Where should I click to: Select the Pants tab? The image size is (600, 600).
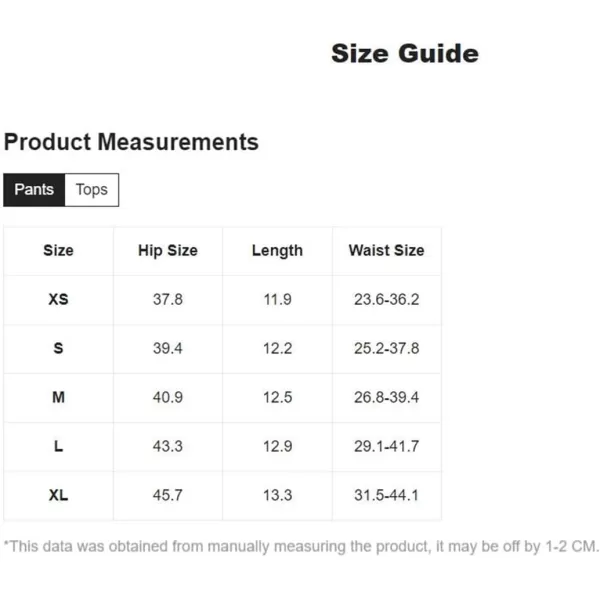point(34,190)
